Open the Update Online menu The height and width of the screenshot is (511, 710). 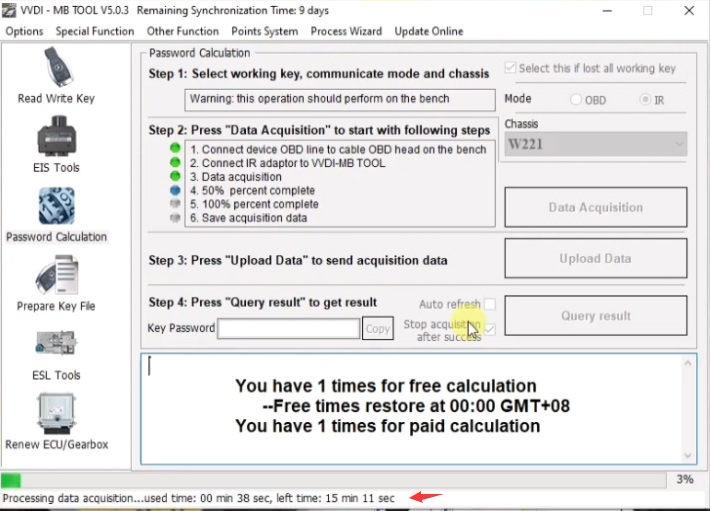(x=429, y=31)
